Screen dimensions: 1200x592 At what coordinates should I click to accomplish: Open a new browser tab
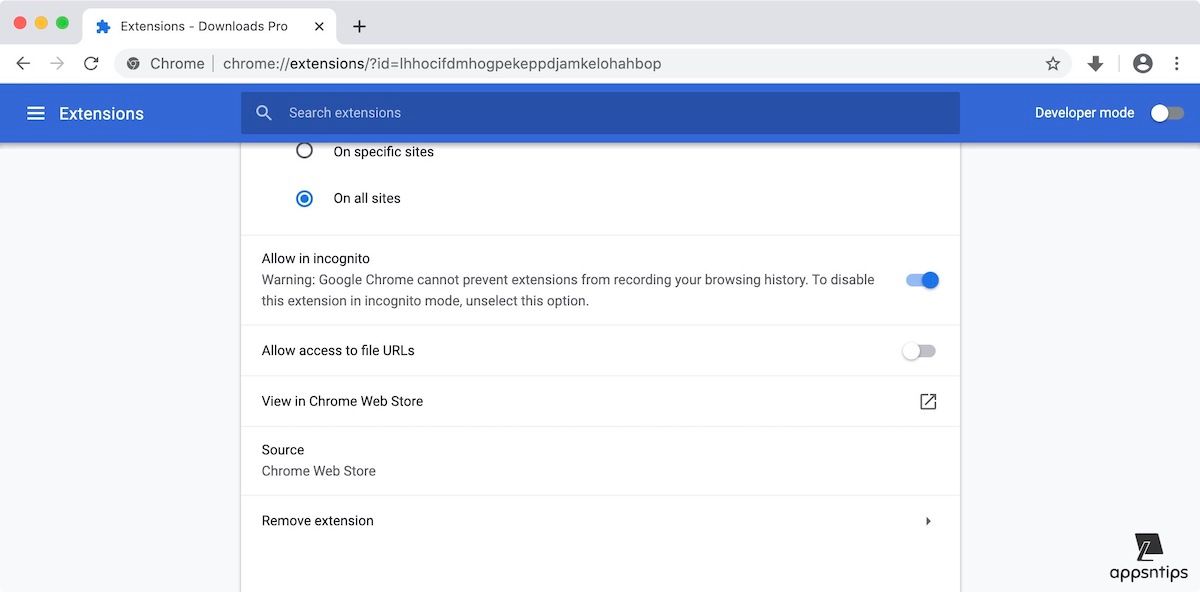(x=360, y=26)
